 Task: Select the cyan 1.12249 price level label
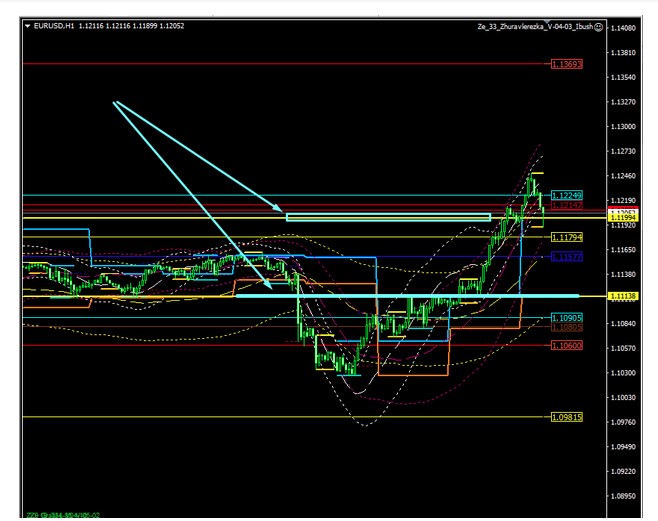[x=566, y=195]
